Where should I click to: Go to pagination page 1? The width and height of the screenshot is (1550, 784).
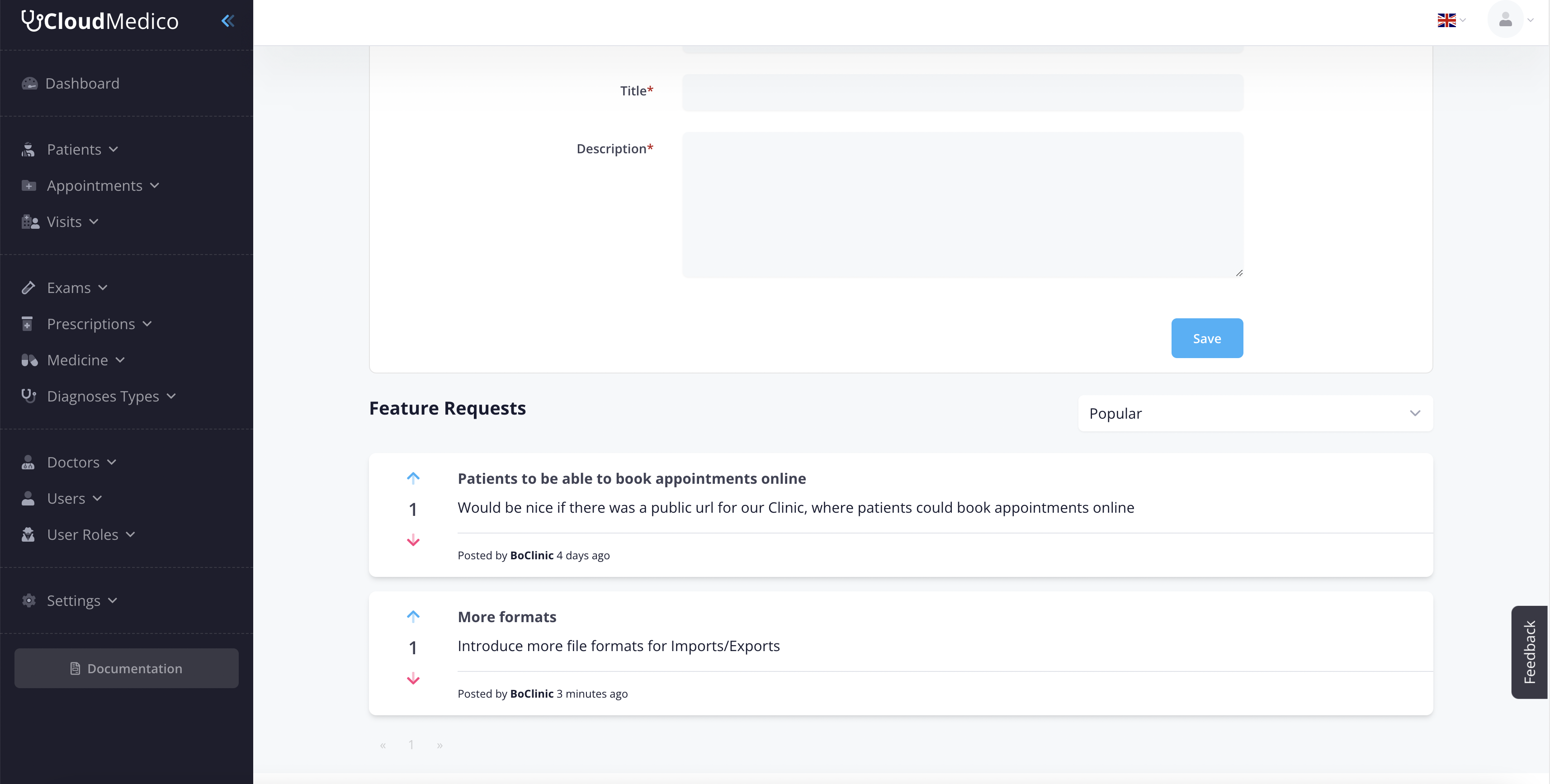point(411,745)
